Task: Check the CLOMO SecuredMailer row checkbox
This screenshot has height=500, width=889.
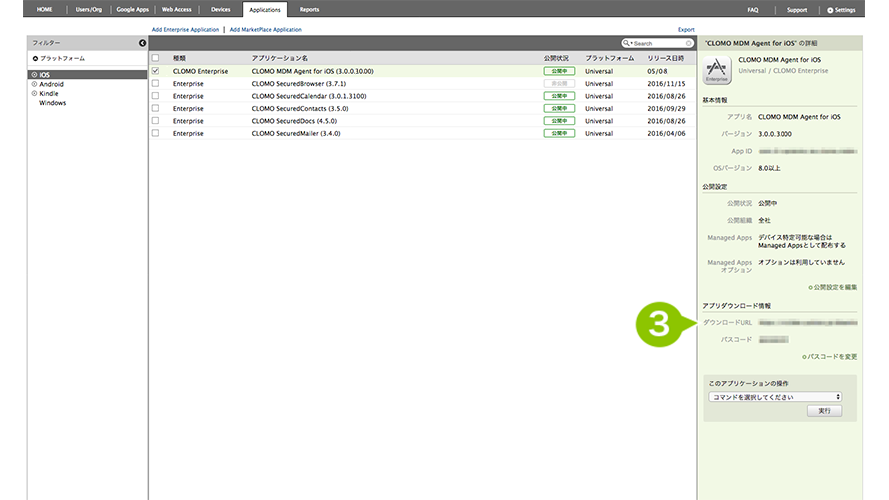Action: 155,133
